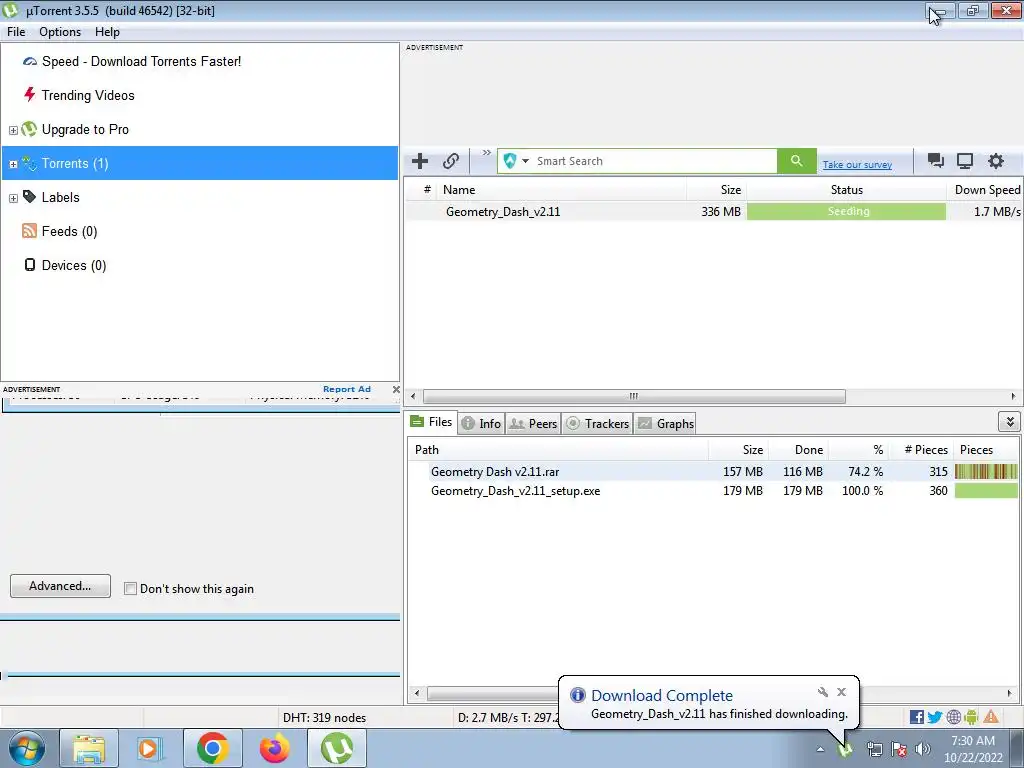This screenshot has width=1024, height=768.
Task: Click in the Smart Search field
Action: (655, 161)
